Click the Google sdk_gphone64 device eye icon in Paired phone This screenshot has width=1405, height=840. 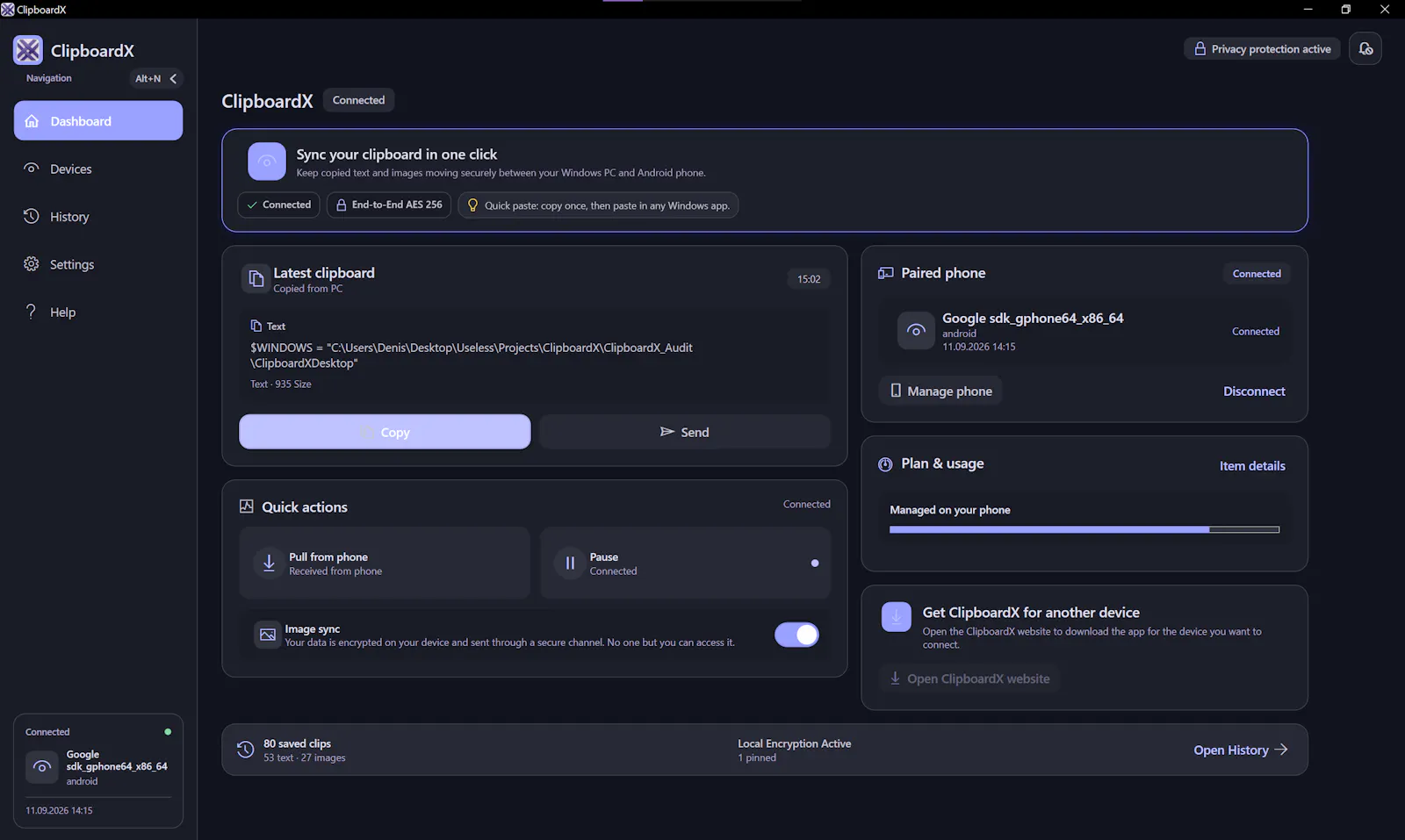coord(916,331)
